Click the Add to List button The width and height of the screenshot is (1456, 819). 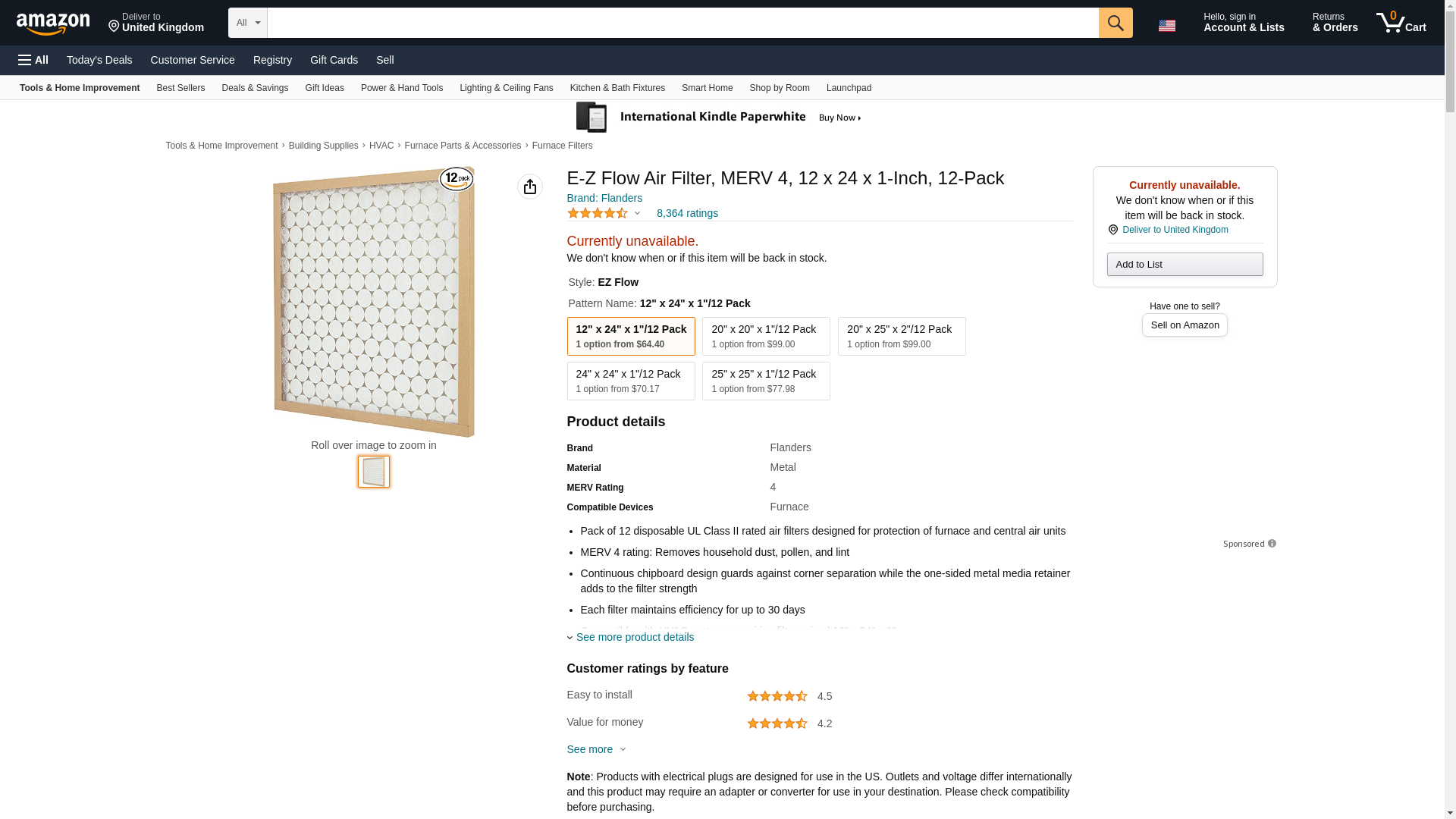click(x=1185, y=264)
